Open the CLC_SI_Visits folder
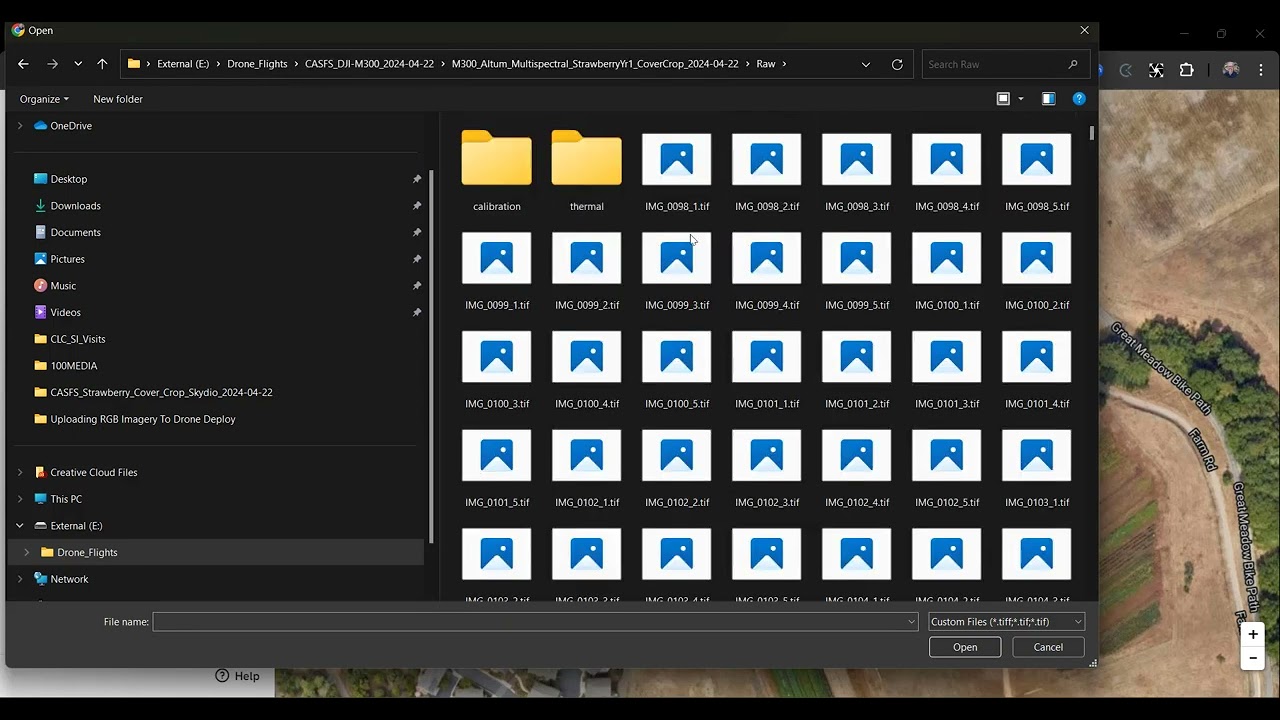The width and height of the screenshot is (1280, 720). tap(78, 339)
